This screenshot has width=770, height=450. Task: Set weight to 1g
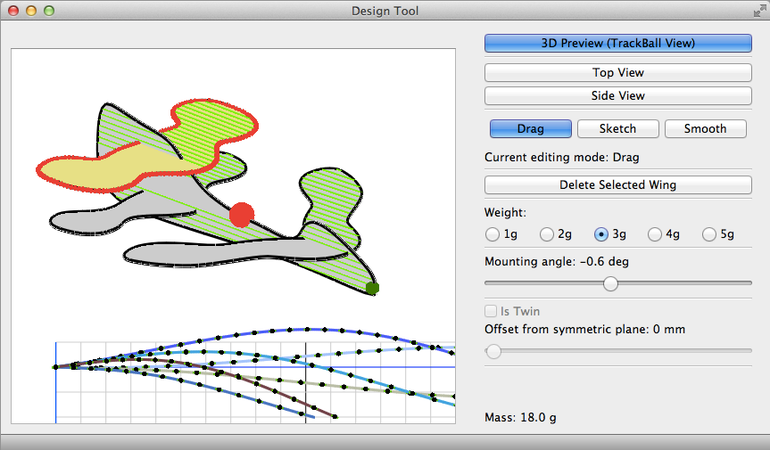(493, 234)
